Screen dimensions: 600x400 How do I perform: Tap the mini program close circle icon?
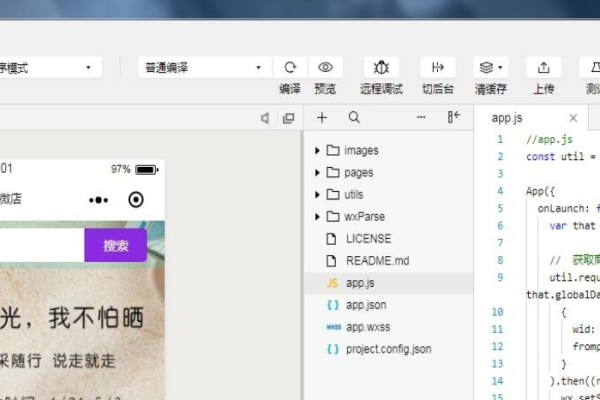(x=136, y=199)
